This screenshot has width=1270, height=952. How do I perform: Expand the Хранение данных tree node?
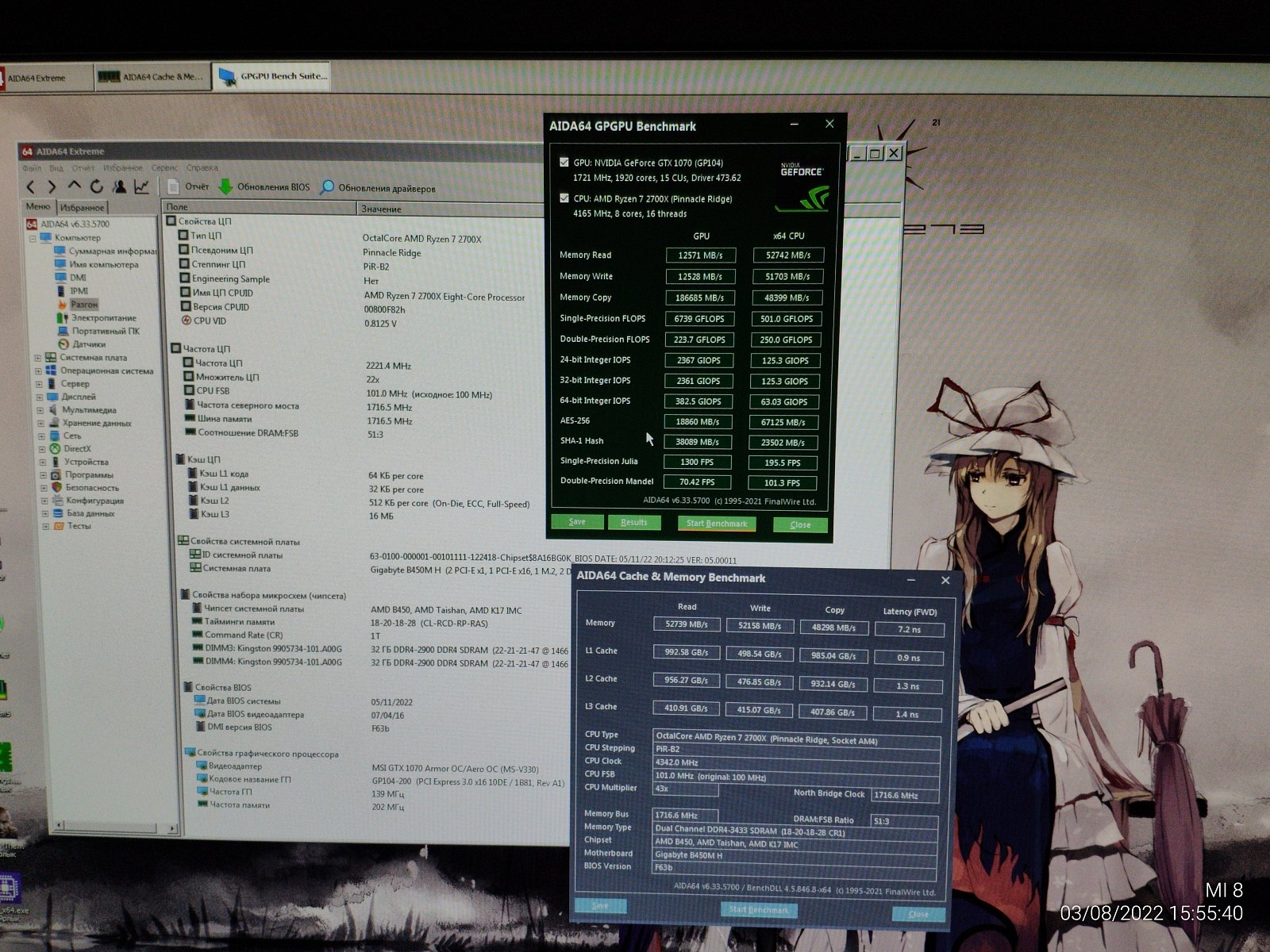point(40,423)
